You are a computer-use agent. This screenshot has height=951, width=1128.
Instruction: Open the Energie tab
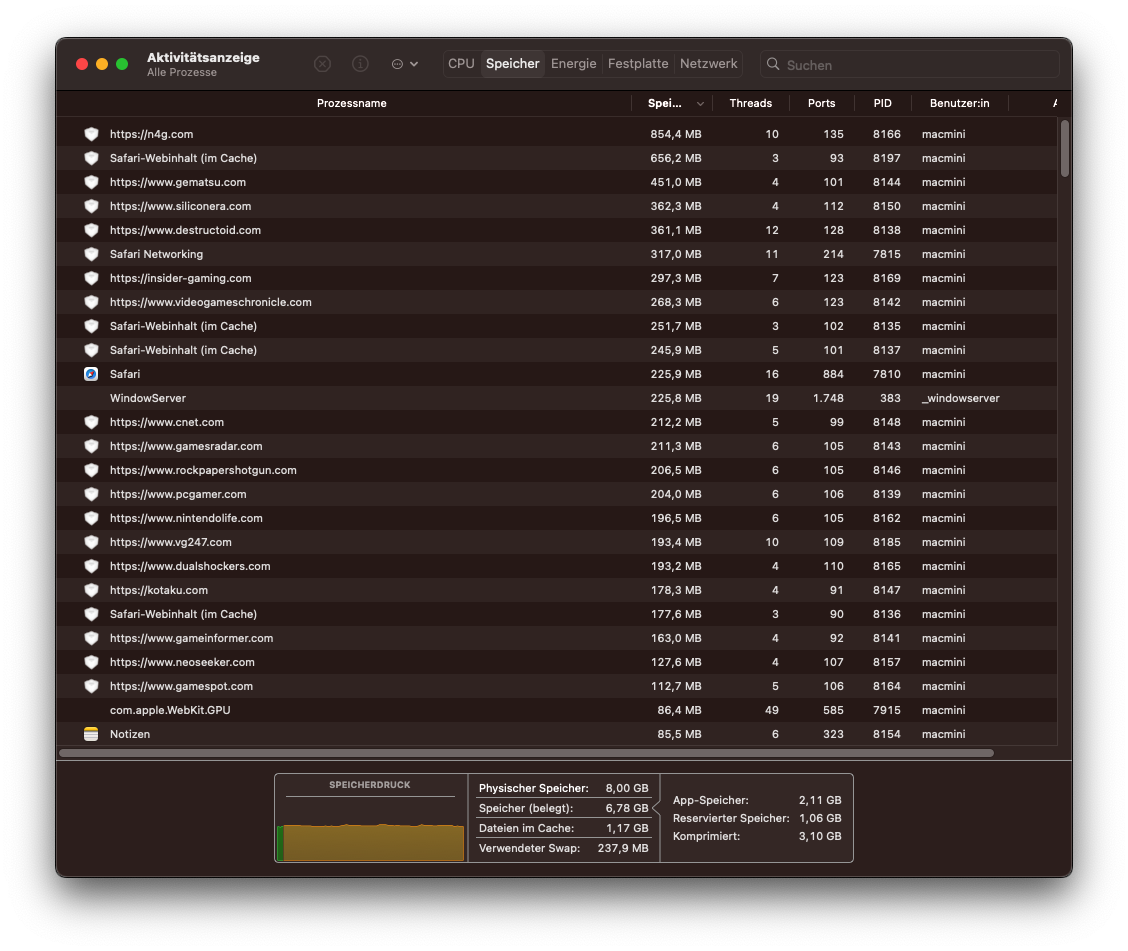573,64
